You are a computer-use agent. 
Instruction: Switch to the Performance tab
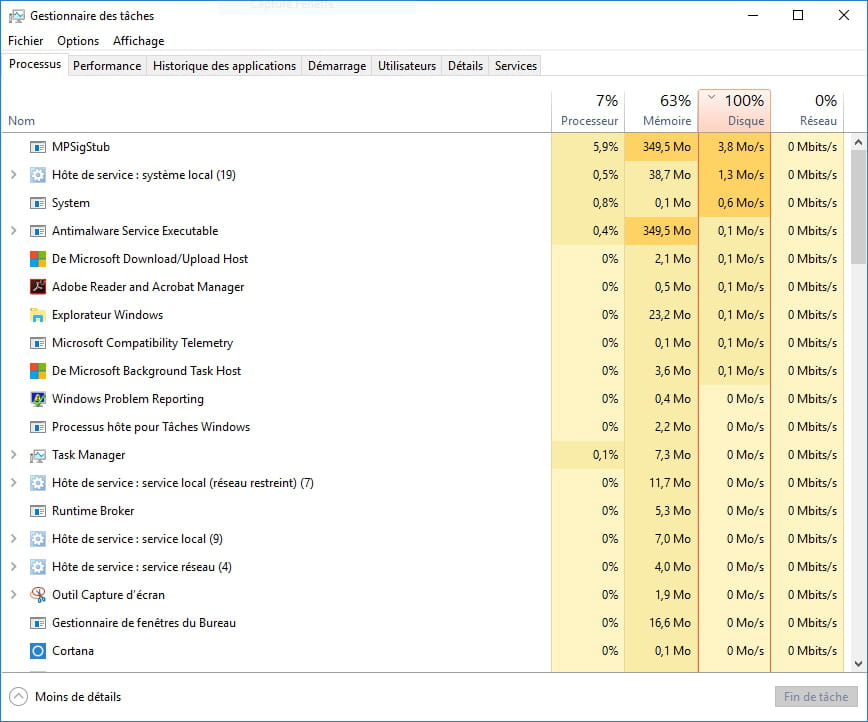[x=107, y=66]
